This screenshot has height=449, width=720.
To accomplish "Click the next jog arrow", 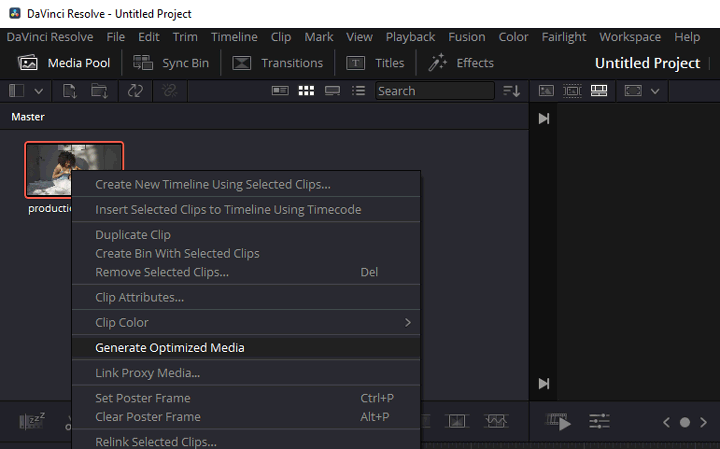I will tap(703, 422).
